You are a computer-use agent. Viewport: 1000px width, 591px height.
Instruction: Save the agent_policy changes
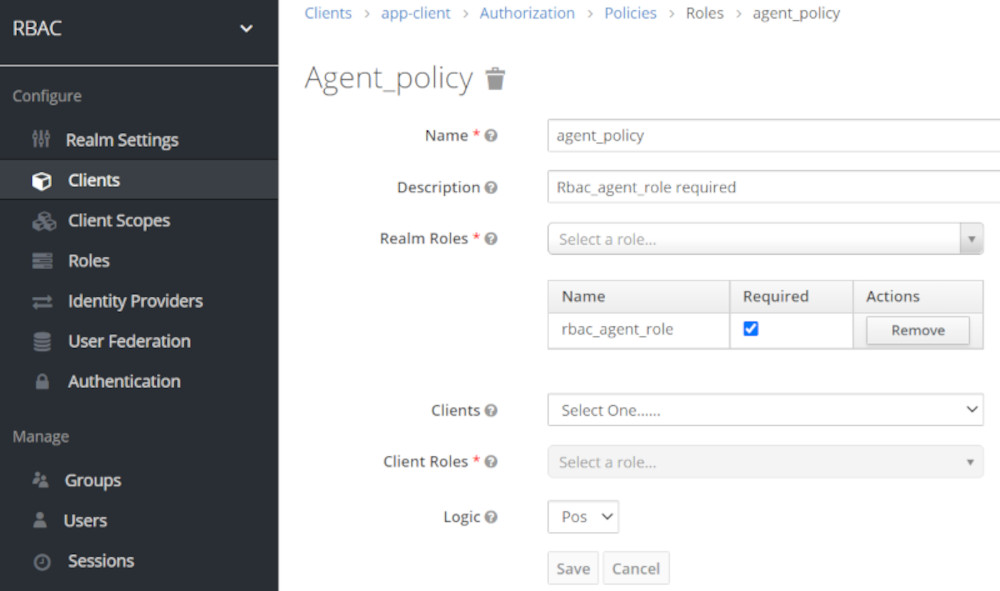573,568
